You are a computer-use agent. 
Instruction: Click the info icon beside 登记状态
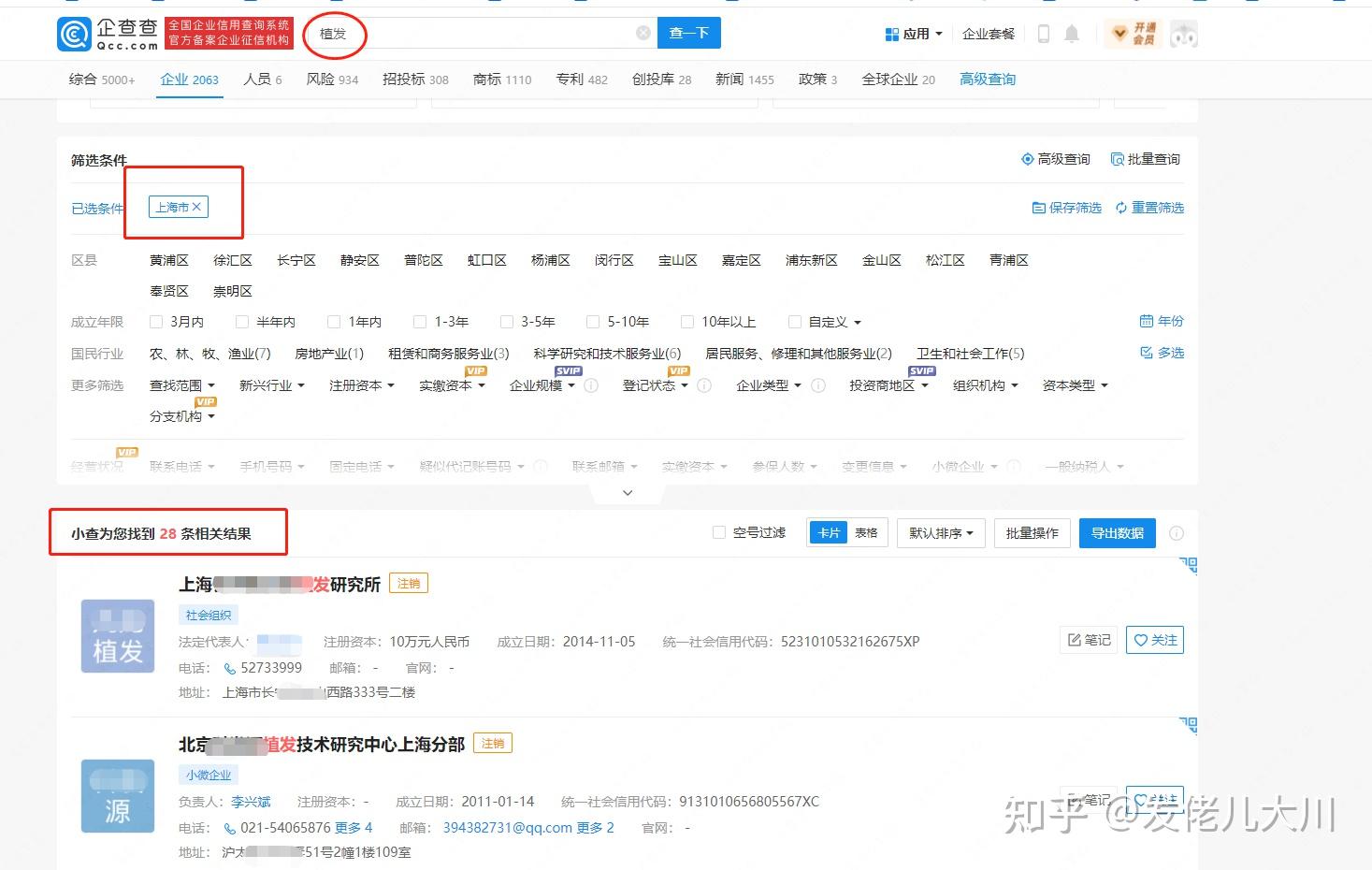click(704, 385)
